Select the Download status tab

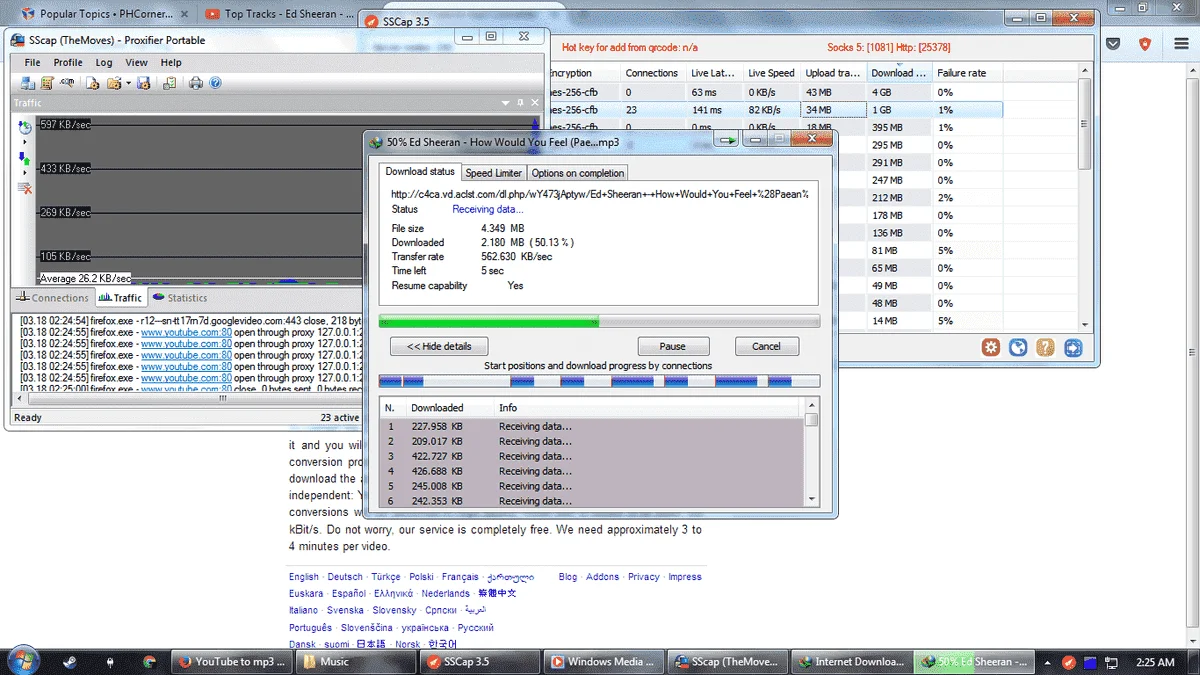click(x=420, y=172)
